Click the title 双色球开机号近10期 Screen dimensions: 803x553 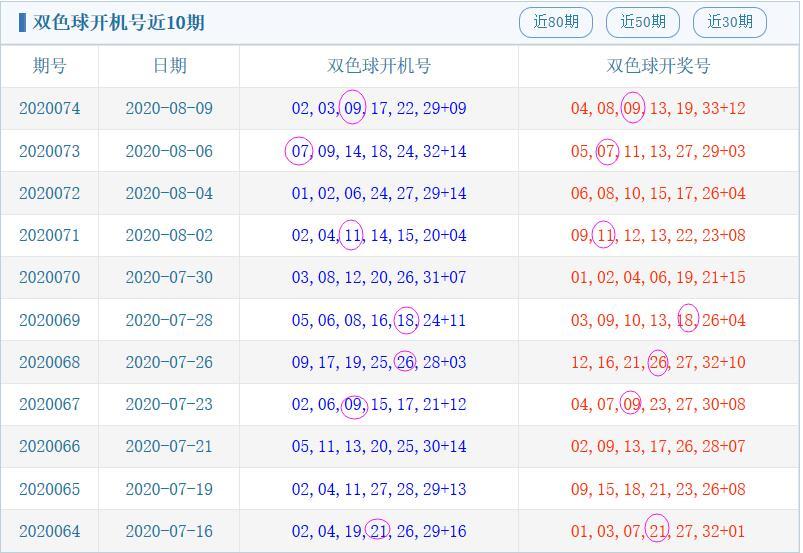click(x=118, y=23)
